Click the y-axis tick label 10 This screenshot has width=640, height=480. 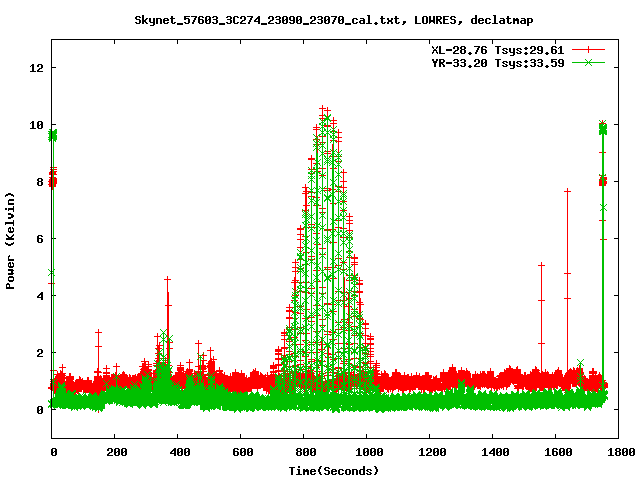36,125
